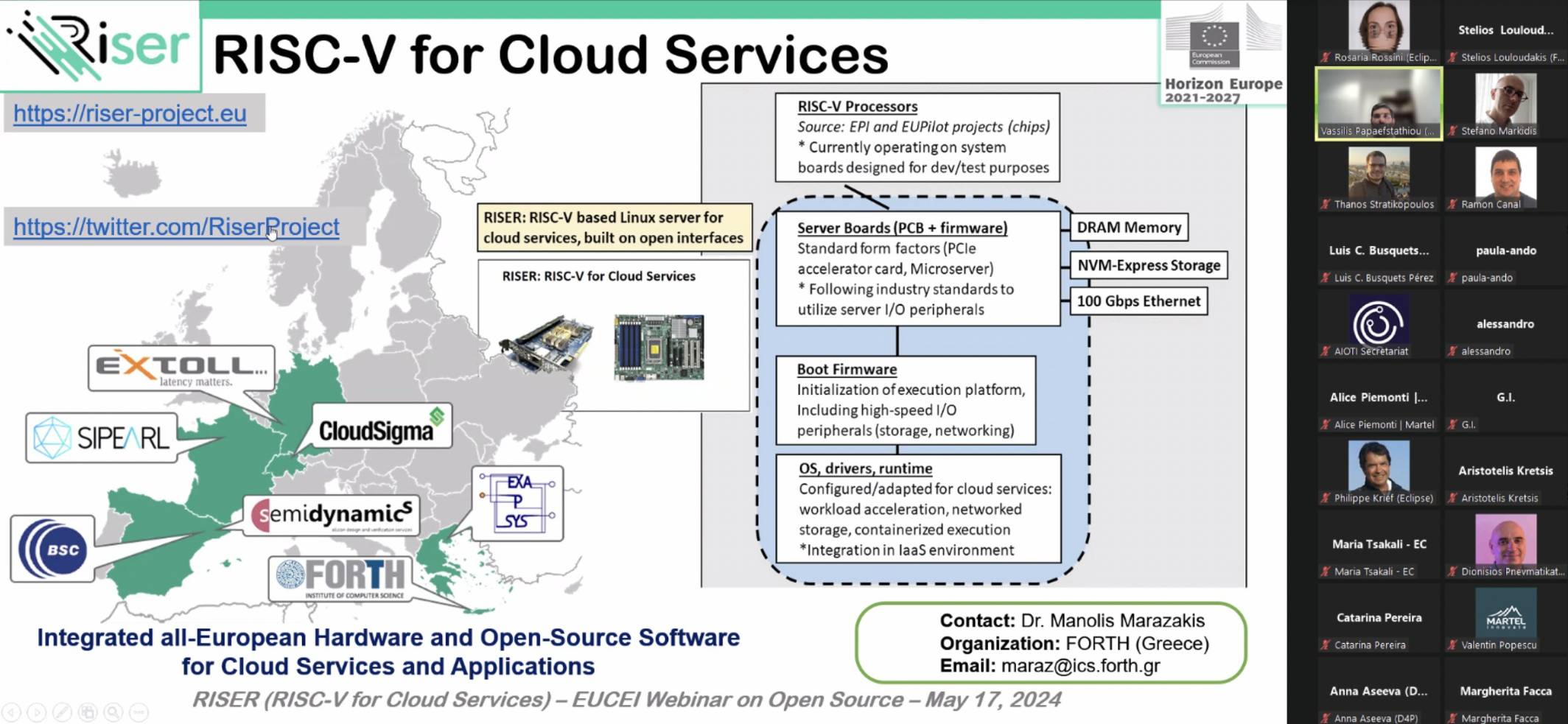The height and width of the screenshot is (724, 1568).
Task: Click the BSC partner logo
Action: (x=52, y=549)
